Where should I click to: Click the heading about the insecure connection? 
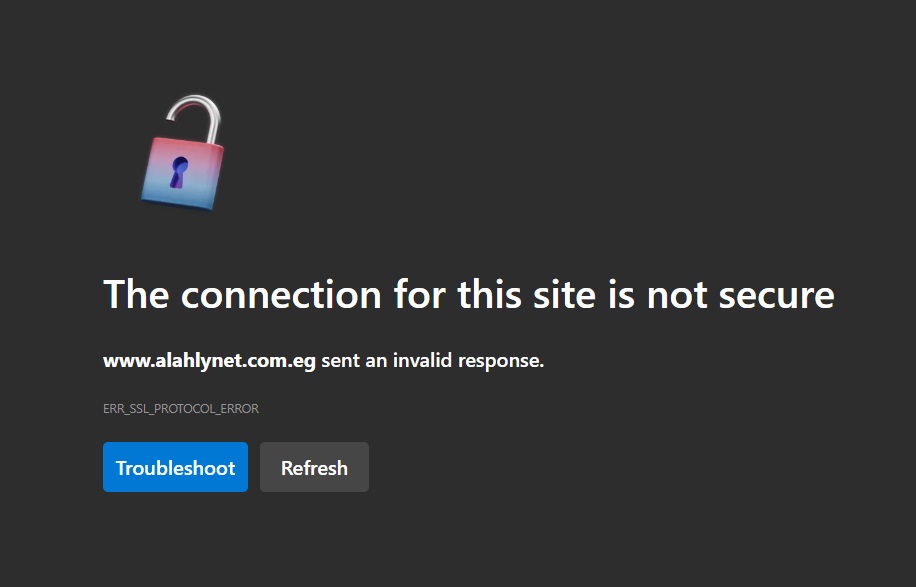coord(470,295)
